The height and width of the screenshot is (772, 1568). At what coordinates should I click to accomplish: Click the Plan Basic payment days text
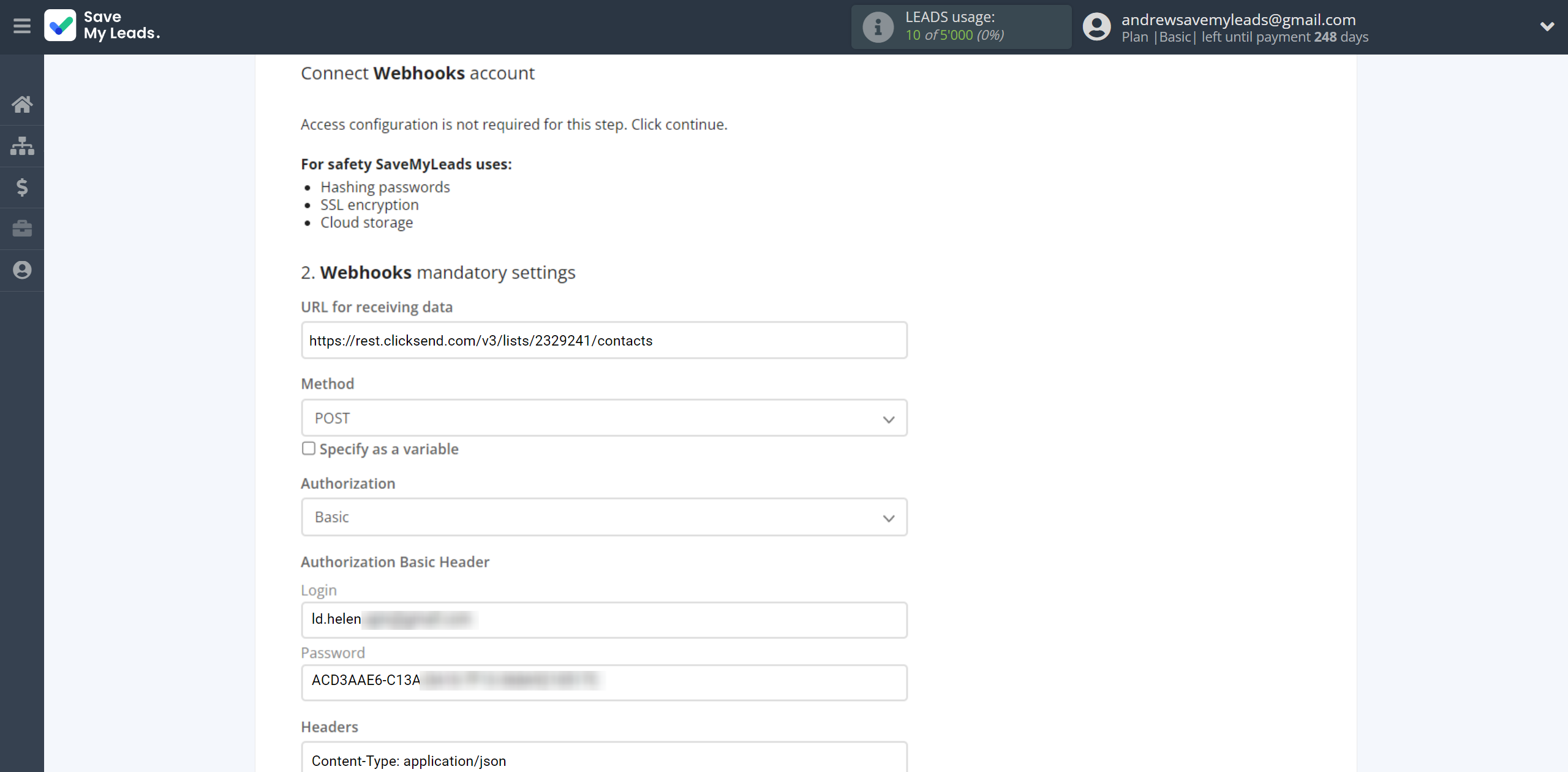[1245, 37]
